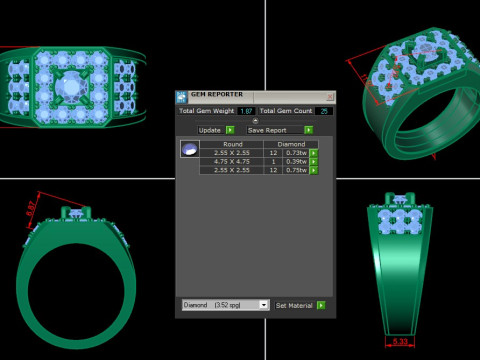Select the 2.55 X 2.55 size on the 0.75tw row
The image size is (480, 360).
point(232,170)
